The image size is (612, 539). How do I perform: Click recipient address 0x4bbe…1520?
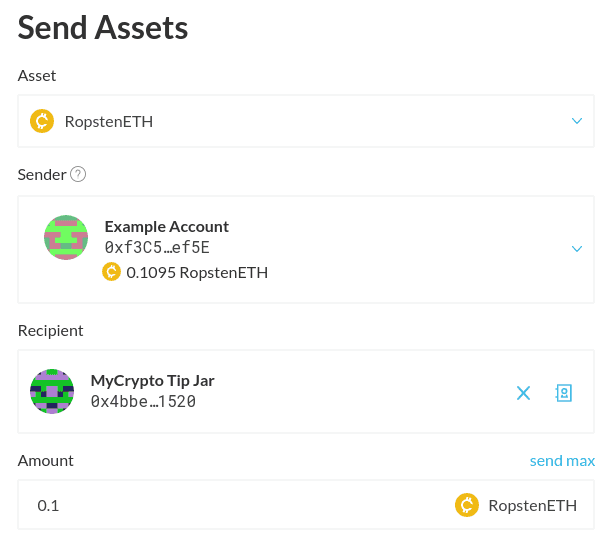143,402
